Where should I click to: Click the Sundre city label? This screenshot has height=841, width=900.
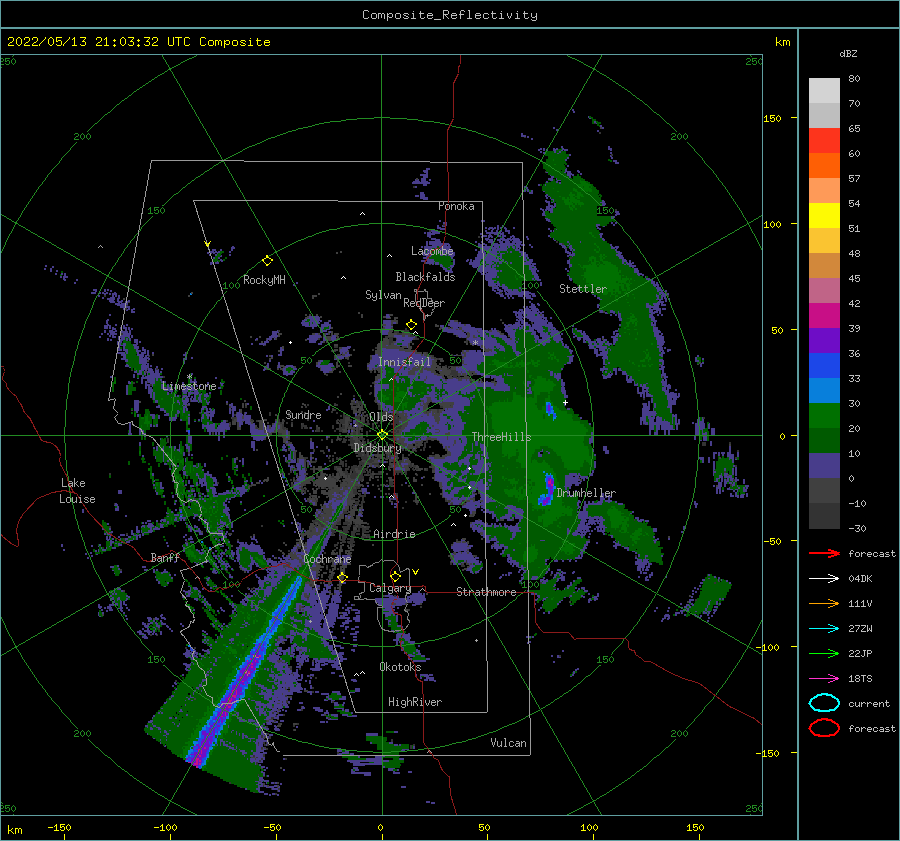303,414
